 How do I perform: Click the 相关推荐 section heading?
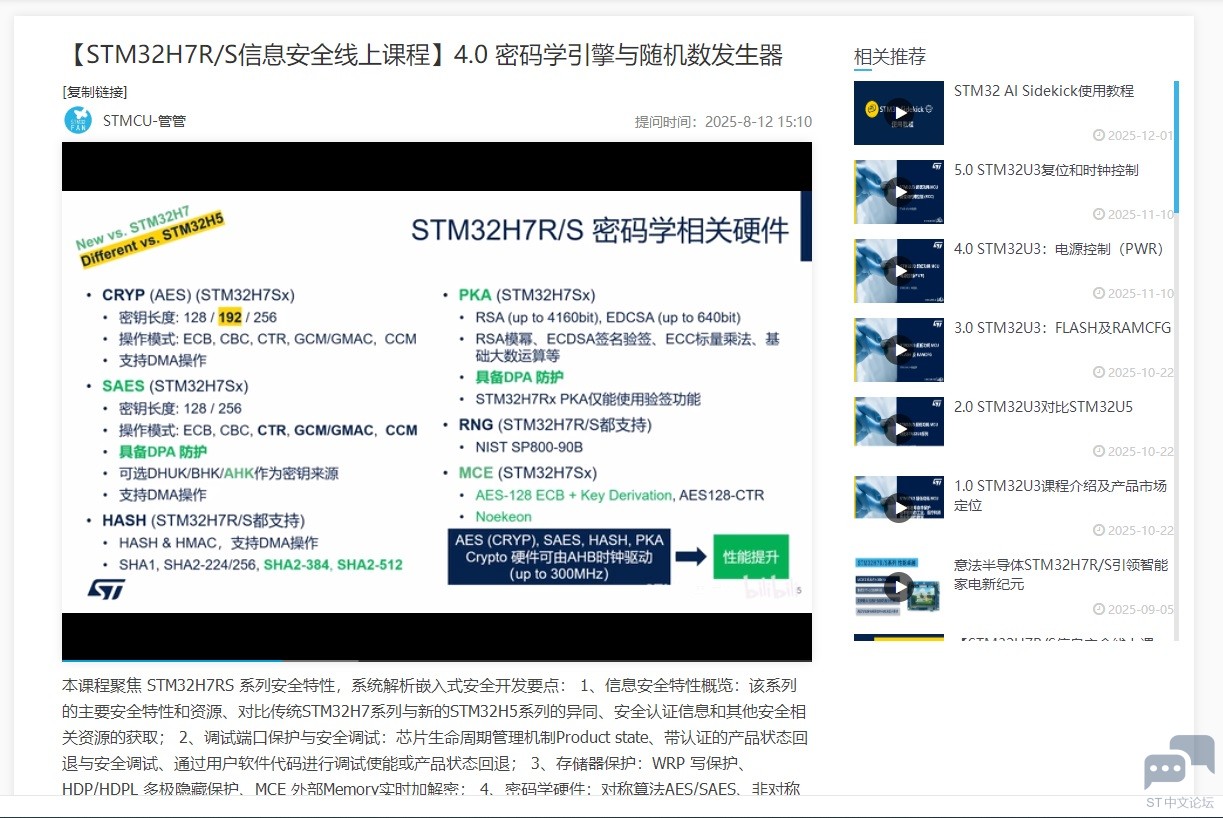click(890, 56)
